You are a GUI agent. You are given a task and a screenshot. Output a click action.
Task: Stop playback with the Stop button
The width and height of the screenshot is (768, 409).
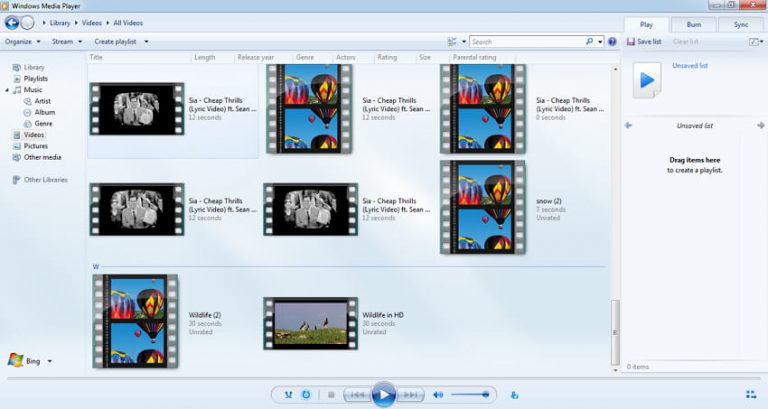(331, 395)
